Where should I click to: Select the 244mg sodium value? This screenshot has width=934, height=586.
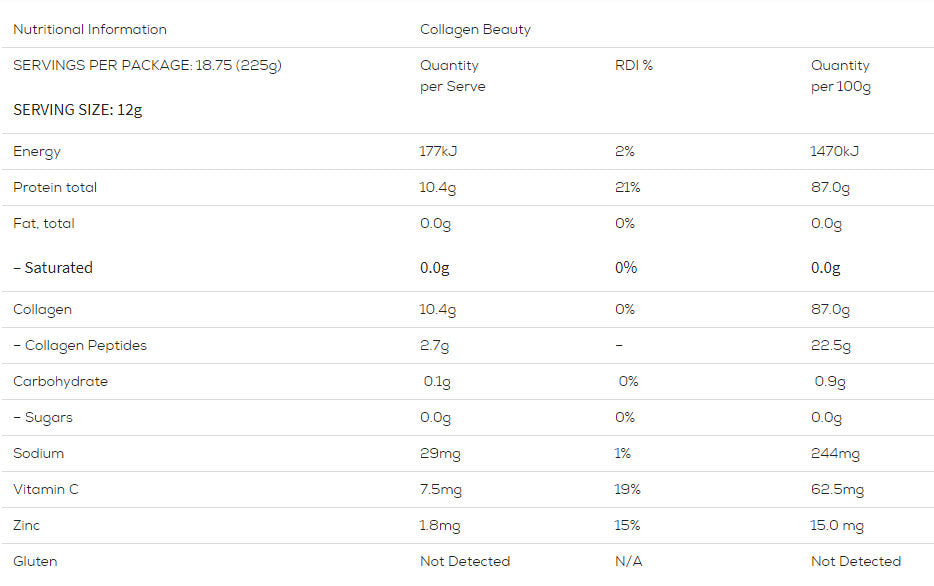tap(835, 454)
